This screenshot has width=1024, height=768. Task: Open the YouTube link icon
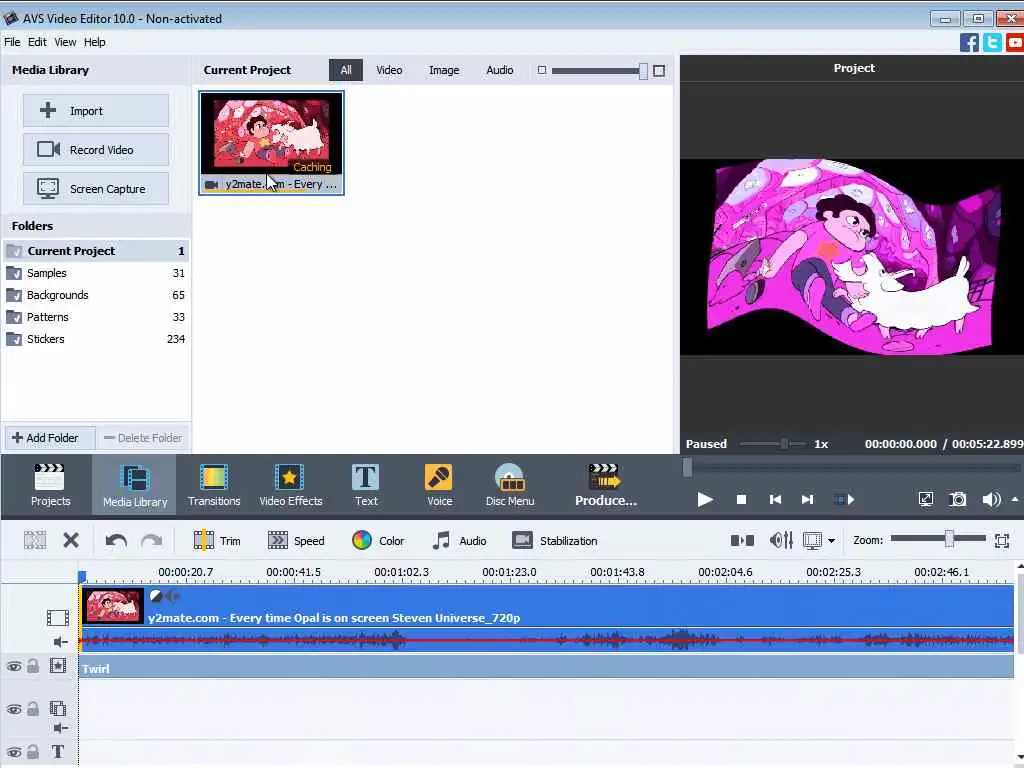tap(1015, 42)
